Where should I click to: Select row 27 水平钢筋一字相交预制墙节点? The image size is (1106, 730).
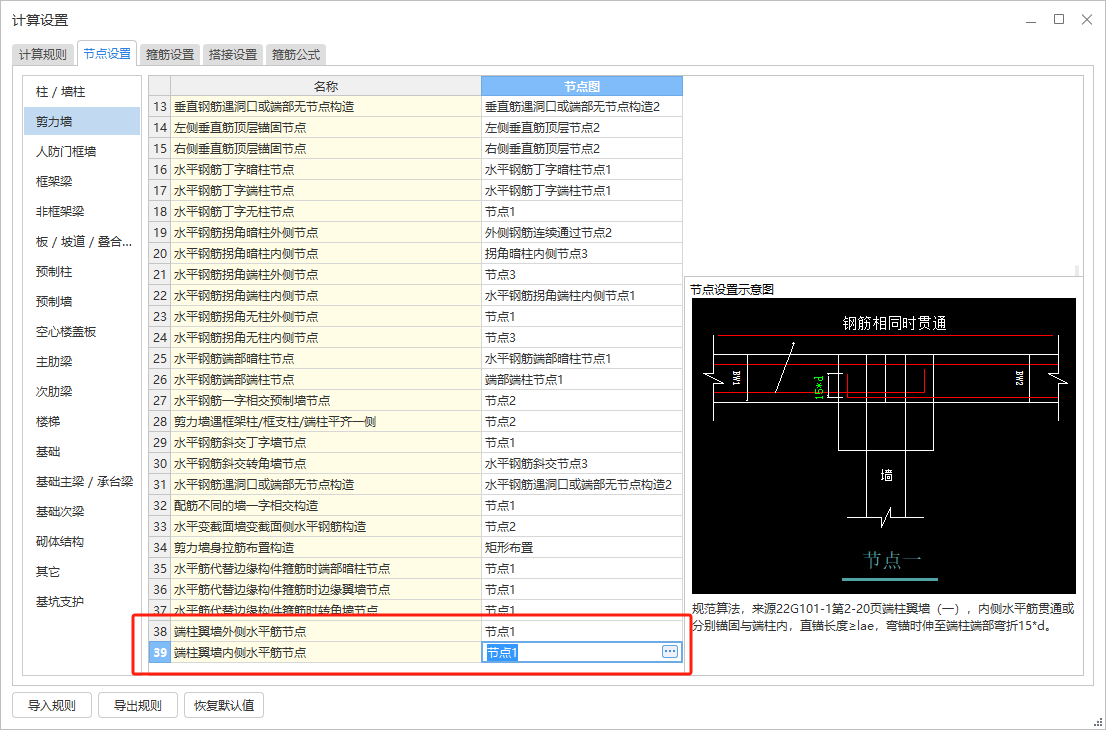326,401
